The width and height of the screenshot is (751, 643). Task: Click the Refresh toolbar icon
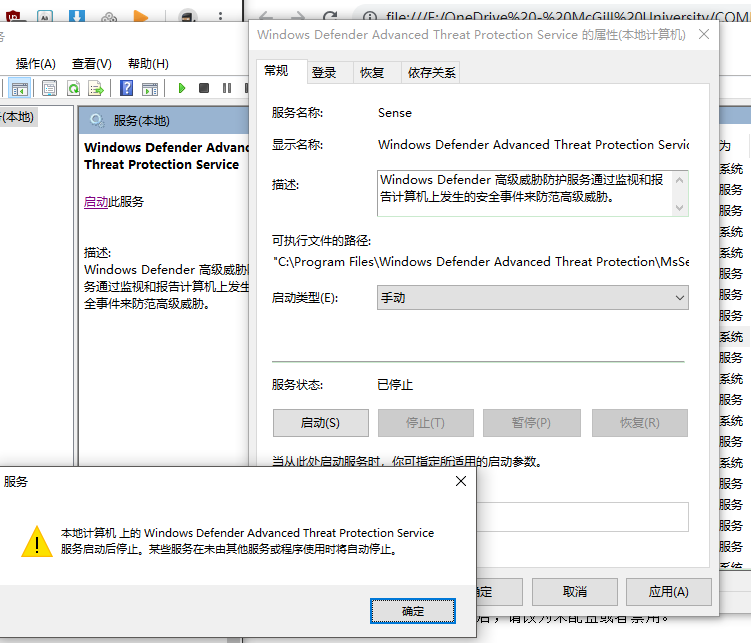73,89
